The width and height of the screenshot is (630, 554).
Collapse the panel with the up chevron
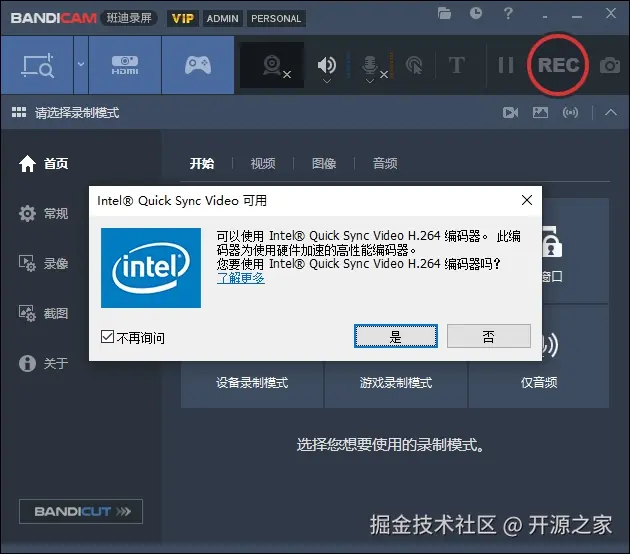611,112
